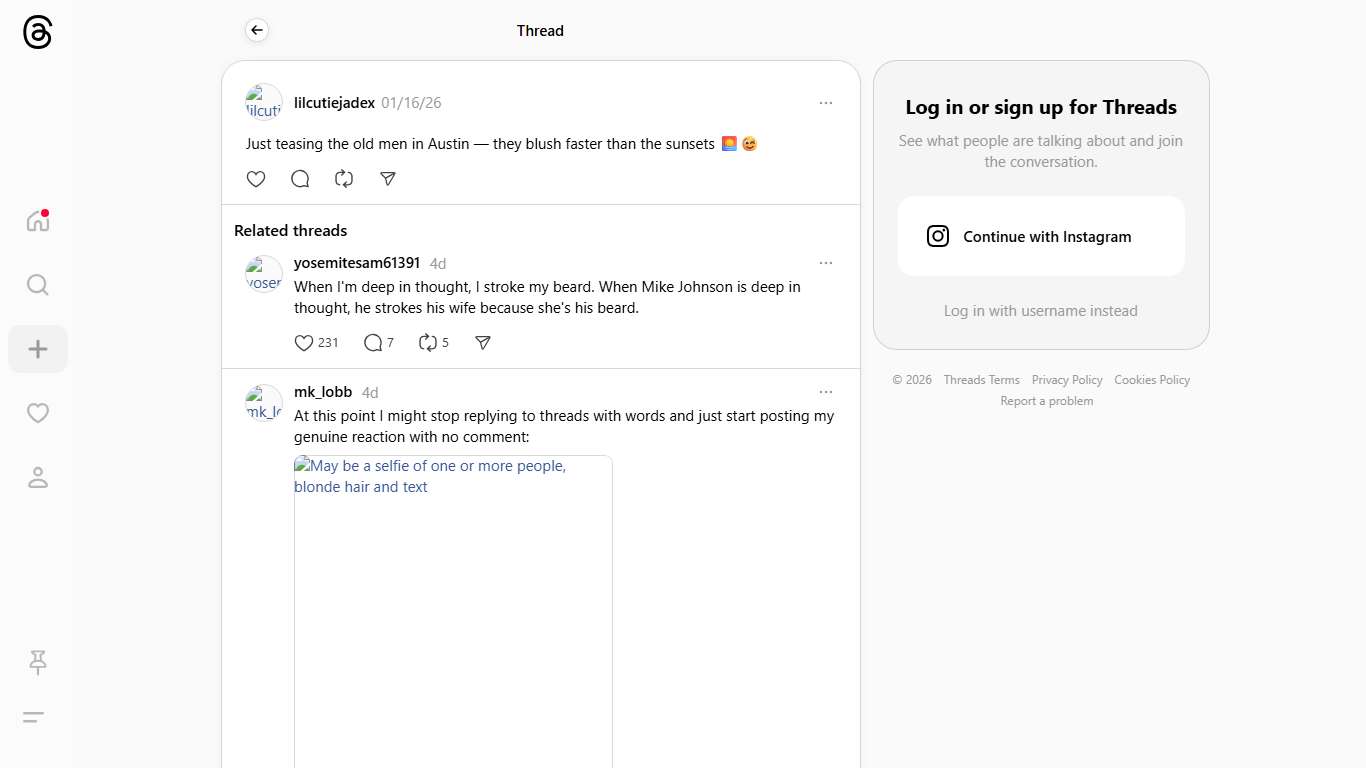The width and height of the screenshot is (1366, 768).
Task: Create a new thread with plus icon
Action: [x=38, y=349]
